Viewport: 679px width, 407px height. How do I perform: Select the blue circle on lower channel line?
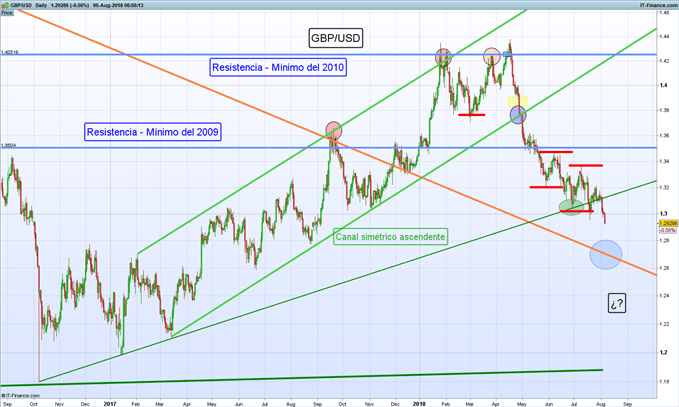pos(518,115)
